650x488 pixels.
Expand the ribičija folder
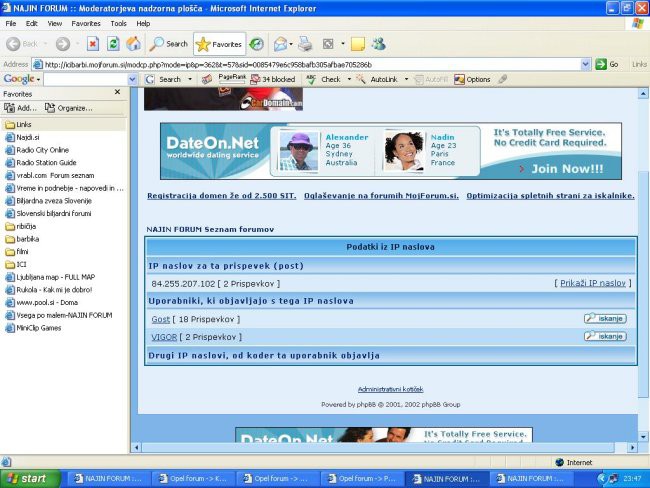pyautogui.click(x=21, y=226)
